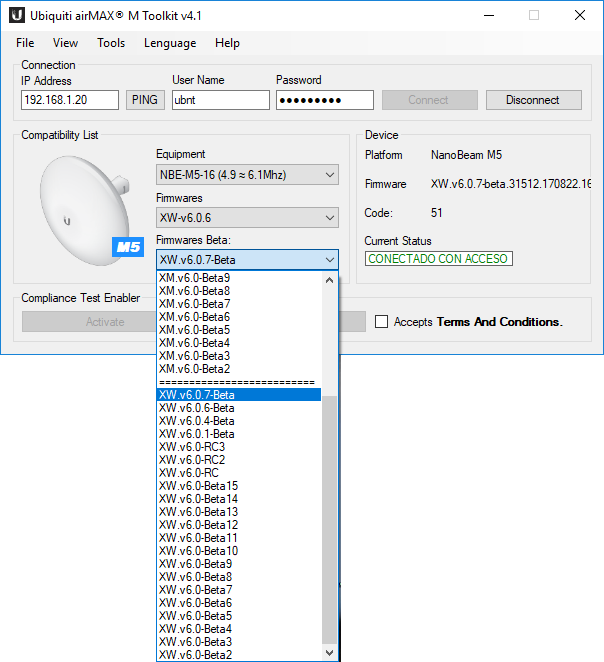Select XW.v6.0-Beta3 from the list
This screenshot has height=662, width=604.
tap(239, 642)
